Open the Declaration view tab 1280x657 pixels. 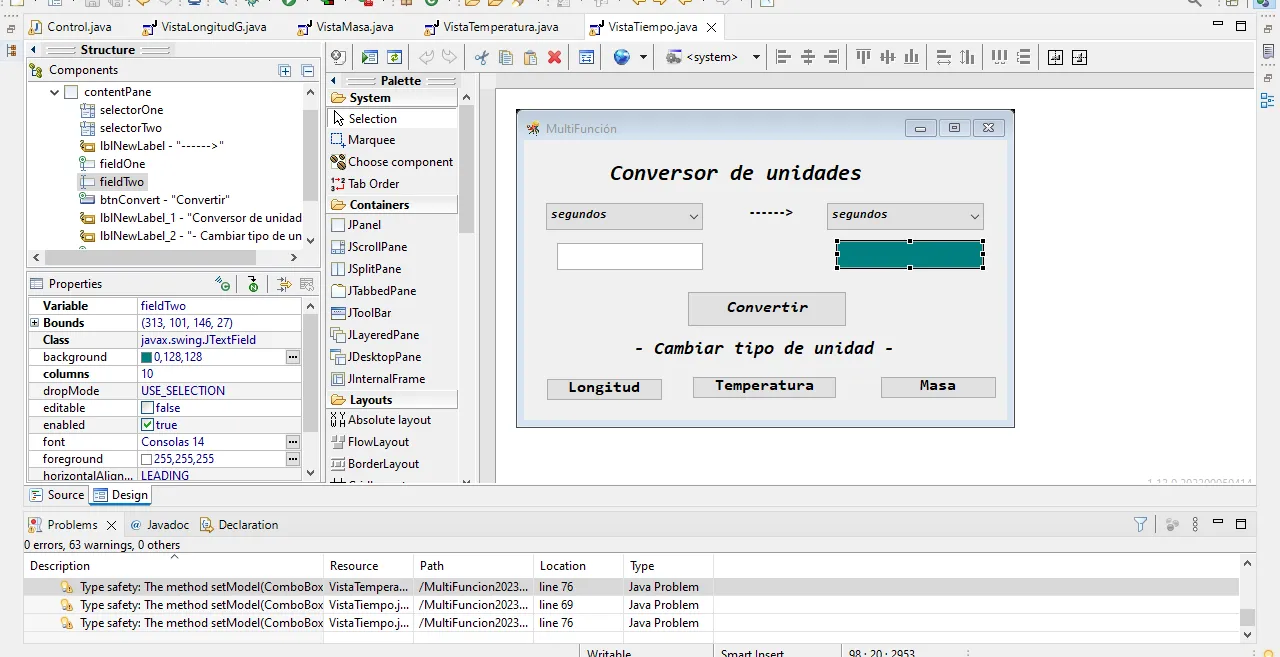tap(238, 524)
